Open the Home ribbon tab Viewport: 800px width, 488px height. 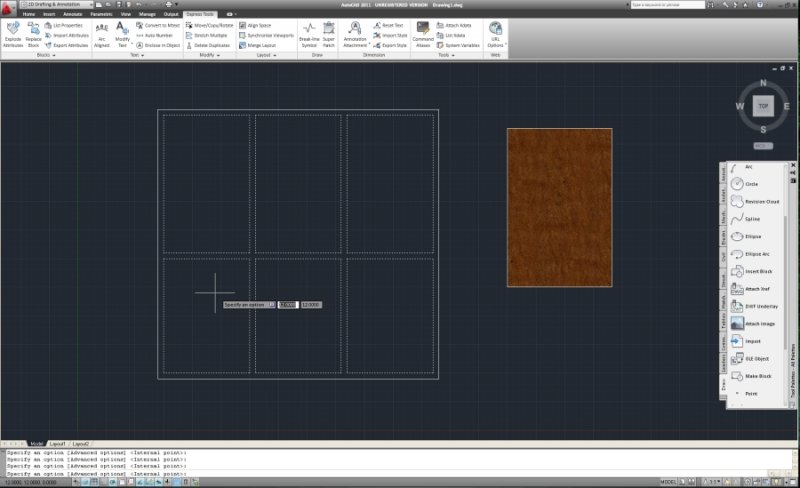[29, 14]
